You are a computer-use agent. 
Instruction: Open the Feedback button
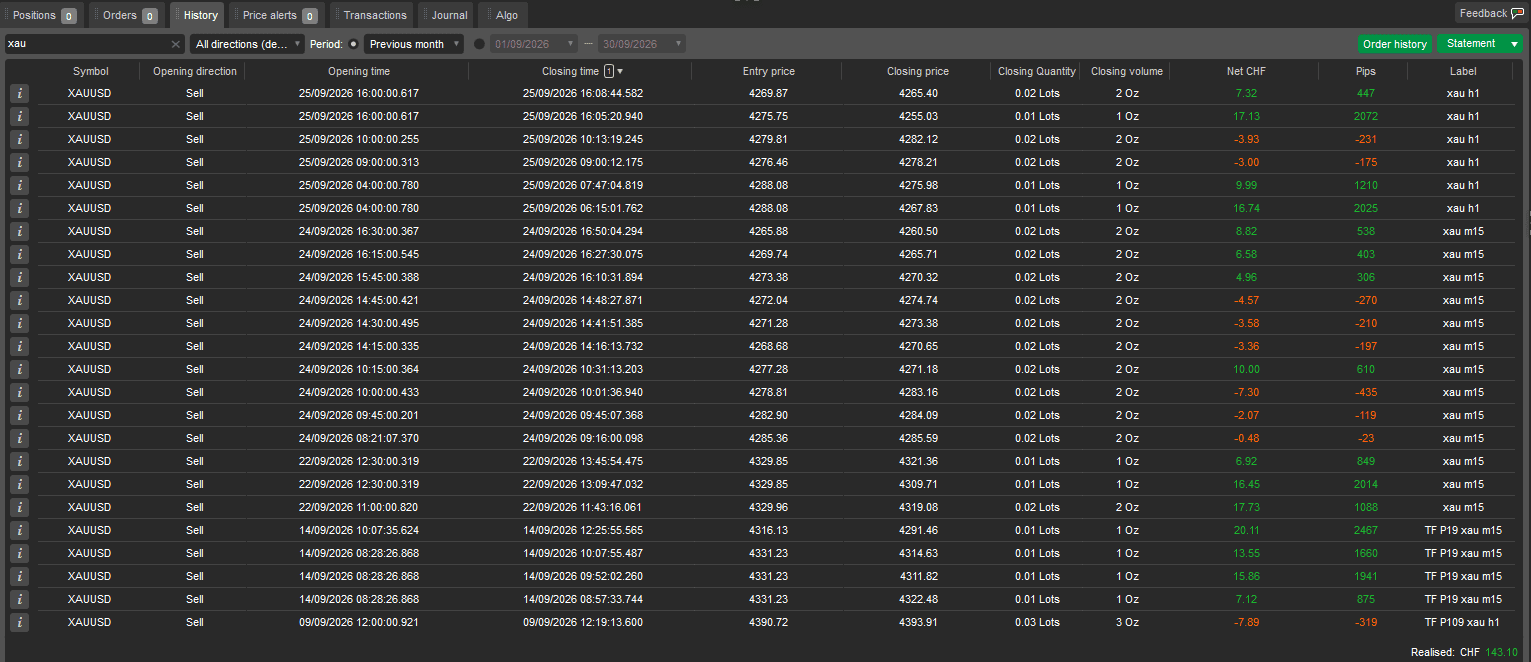click(1490, 13)
